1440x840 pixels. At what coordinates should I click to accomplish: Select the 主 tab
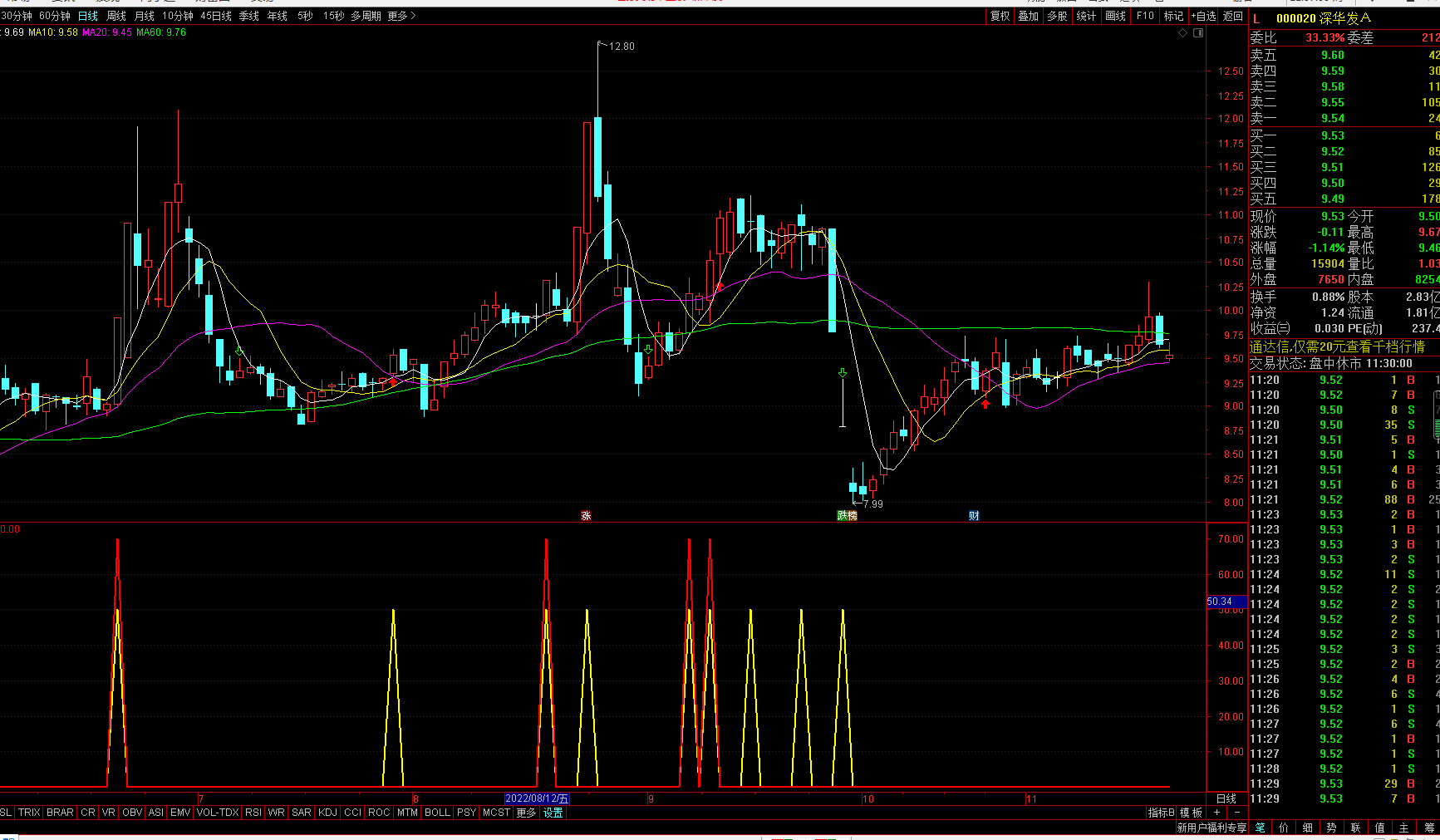pos(1404,828)
